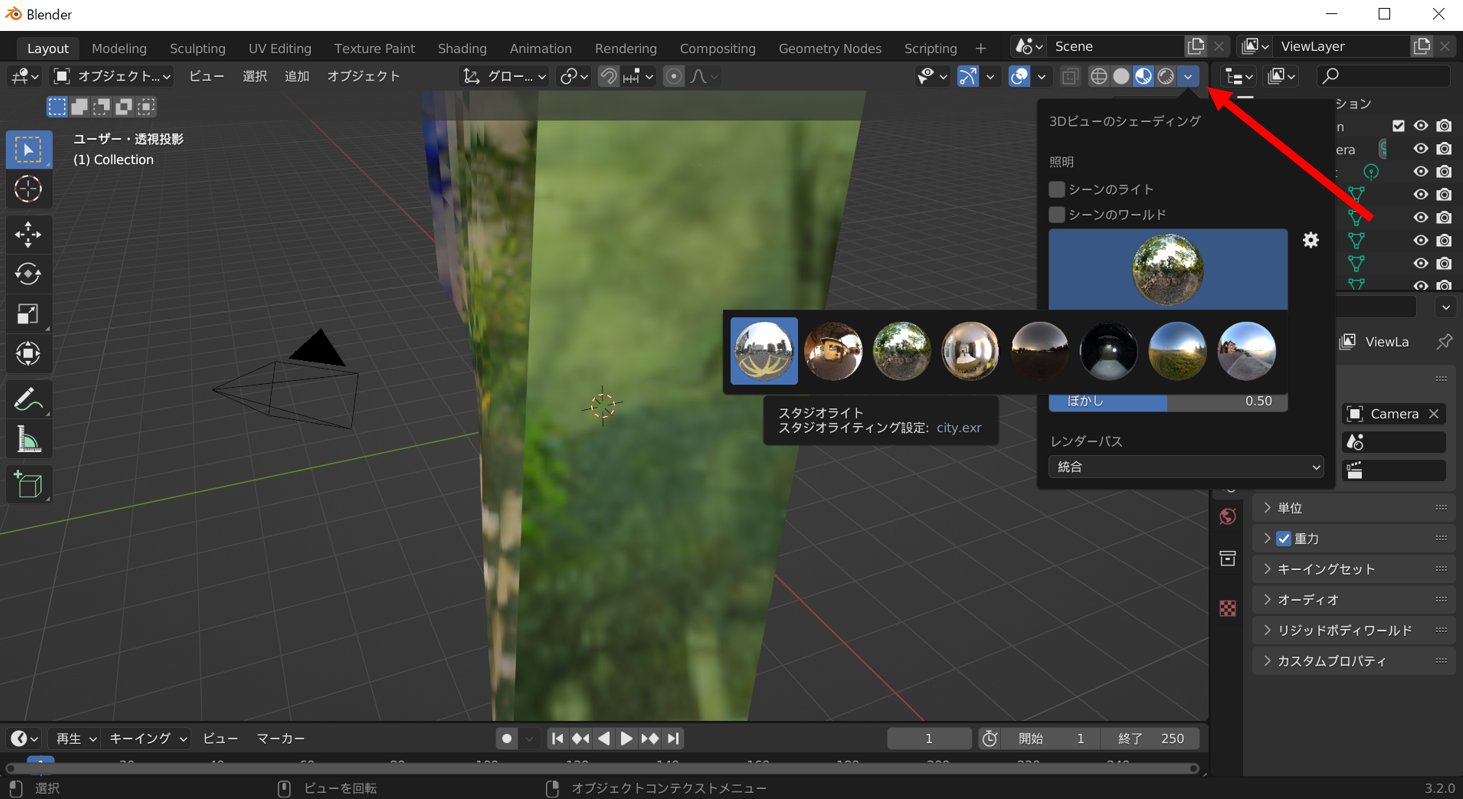This screenshot has height=799, width=1463.
Task: Disable Camera rendering with its camera icon
Action: (x=1444, y=149)
